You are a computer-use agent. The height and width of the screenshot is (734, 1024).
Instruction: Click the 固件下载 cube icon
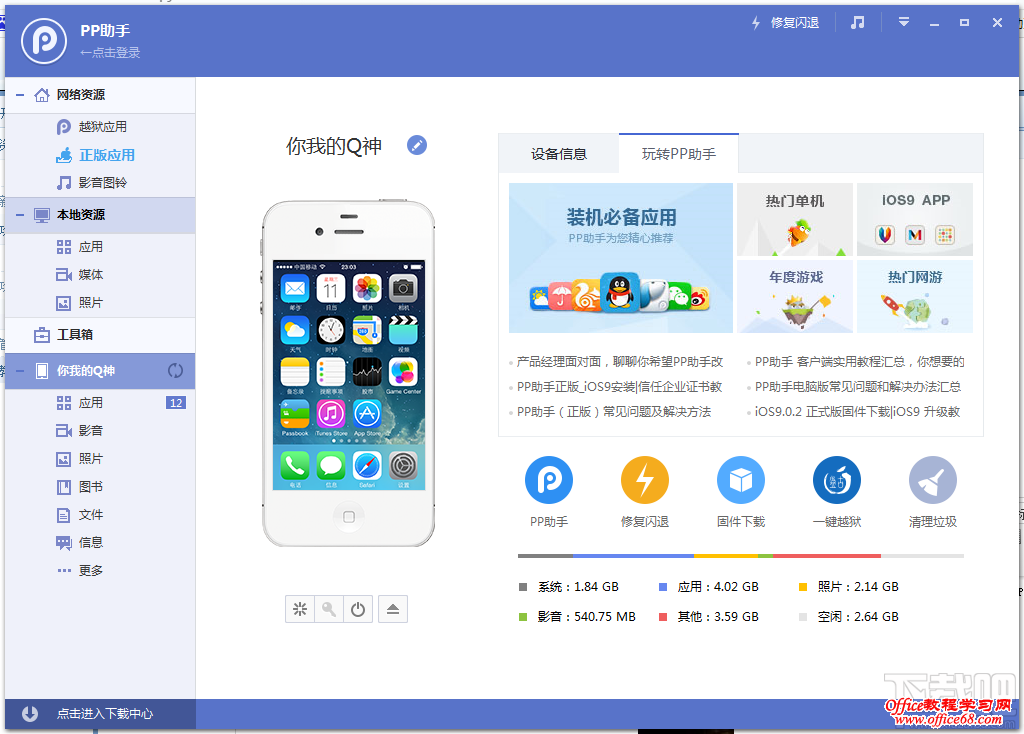click(741, 480)
